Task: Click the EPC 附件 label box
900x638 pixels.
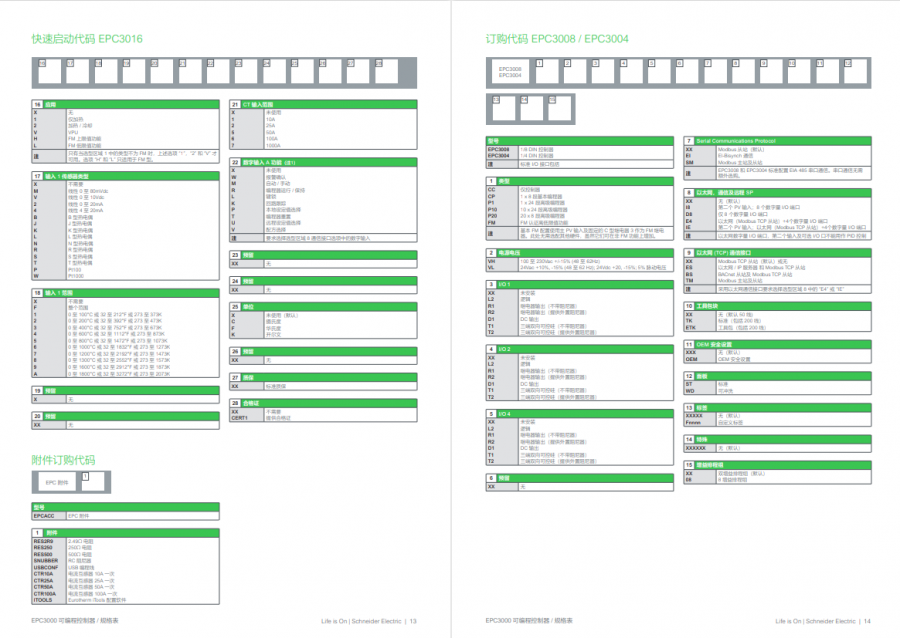Action: 57,482
